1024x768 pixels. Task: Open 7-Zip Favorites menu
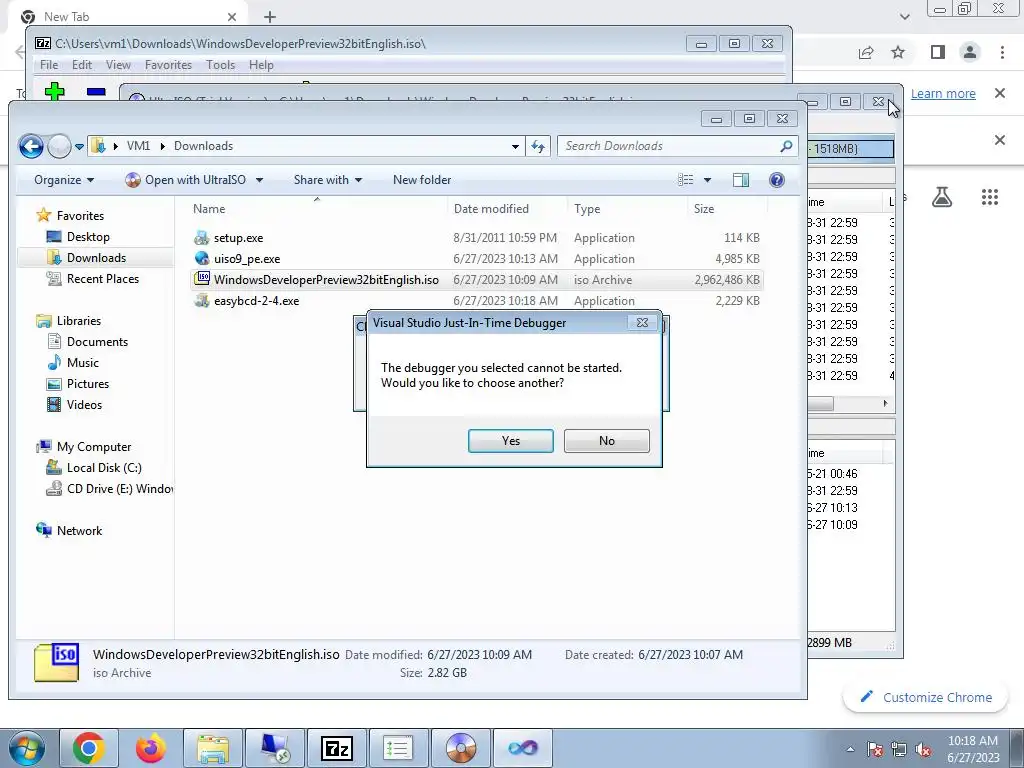coord(168,65)
